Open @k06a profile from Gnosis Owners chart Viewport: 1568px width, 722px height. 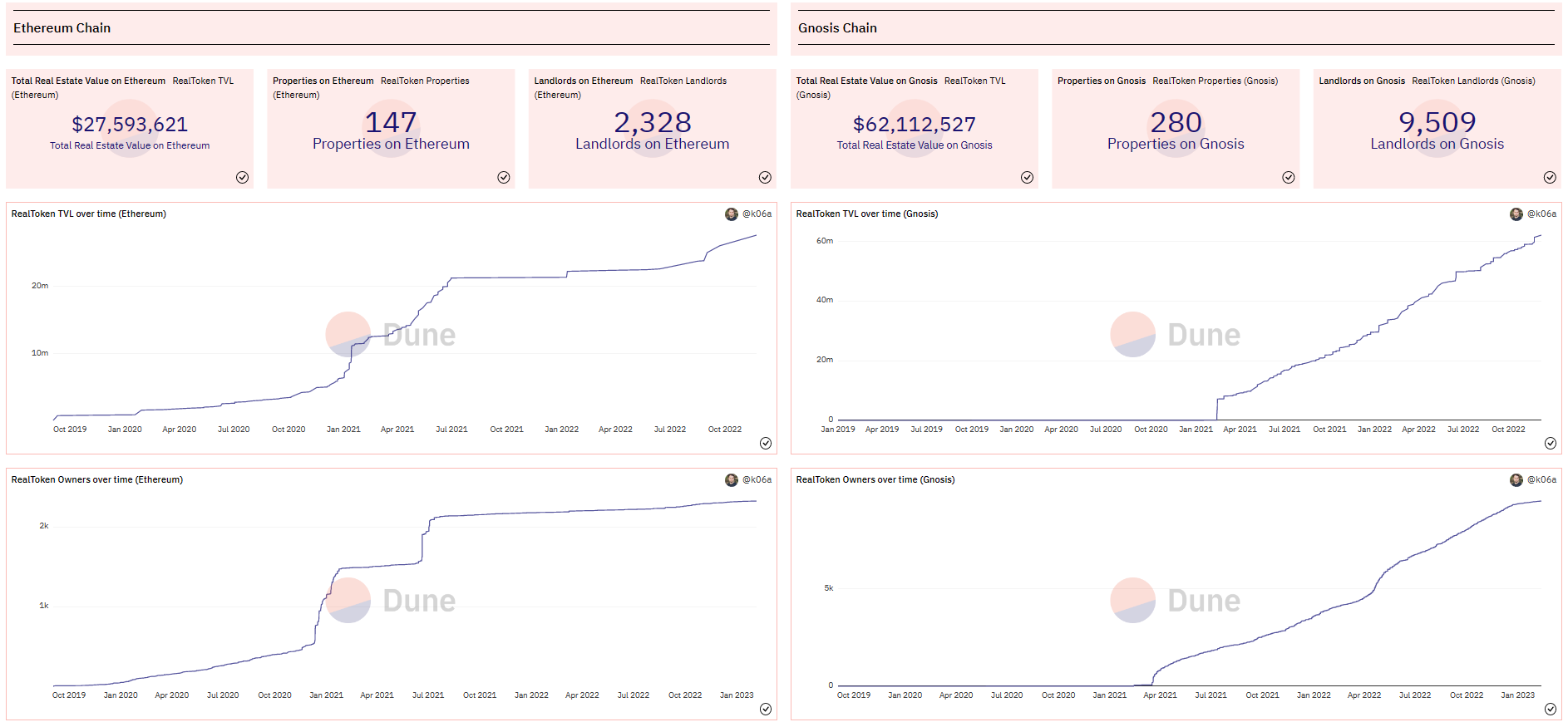[x=1541, y=480]
